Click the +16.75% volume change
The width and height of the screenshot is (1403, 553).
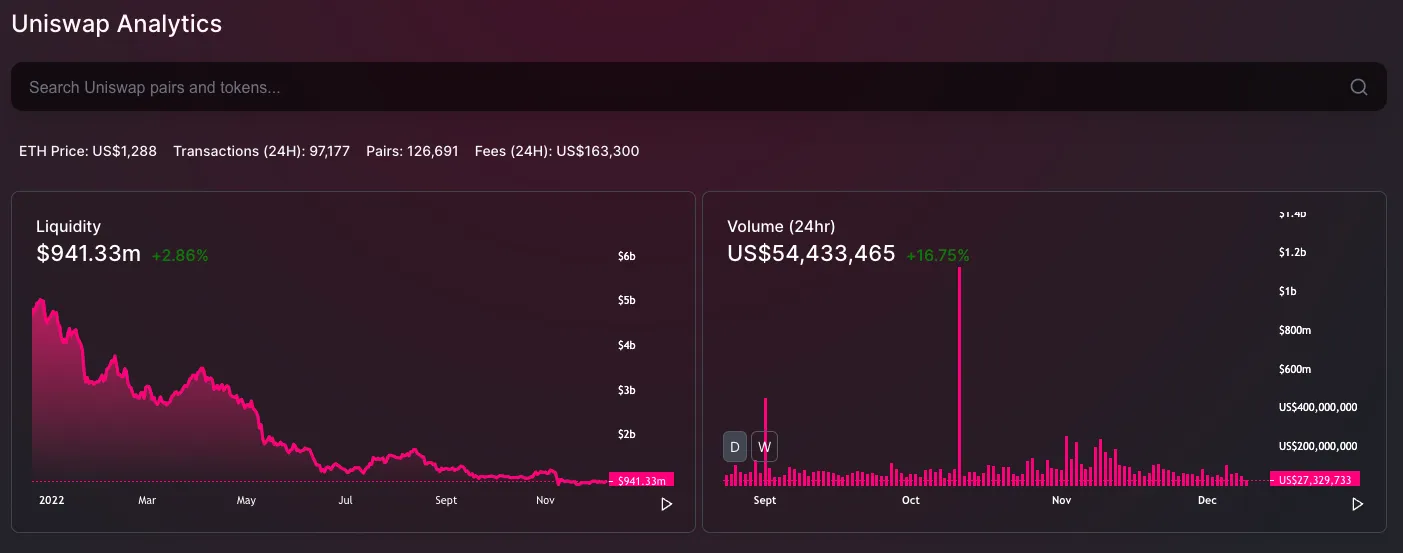coord(938,255)
